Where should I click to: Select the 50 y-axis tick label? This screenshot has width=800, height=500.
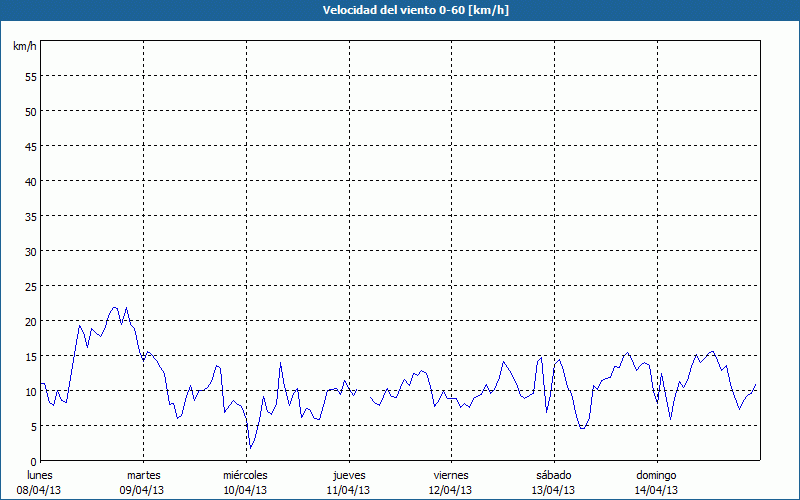pyautogui.click(x=30, y=111)
